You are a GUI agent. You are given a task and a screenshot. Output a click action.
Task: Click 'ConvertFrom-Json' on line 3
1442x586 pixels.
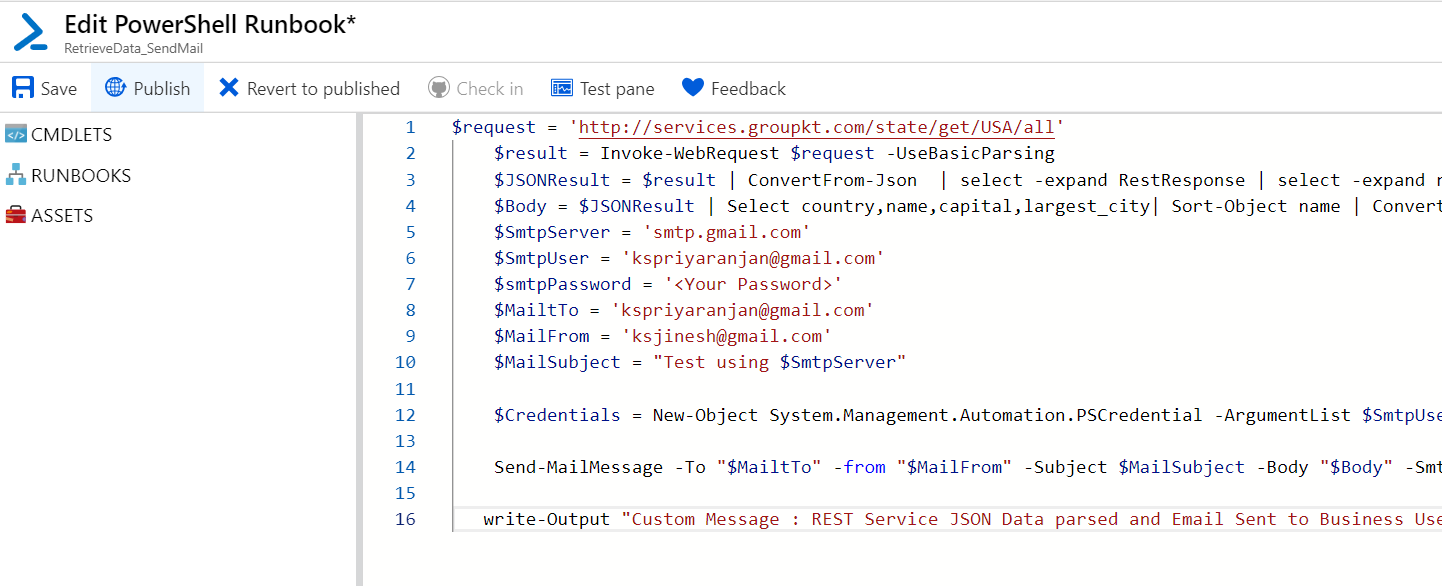tap(832, 180)
